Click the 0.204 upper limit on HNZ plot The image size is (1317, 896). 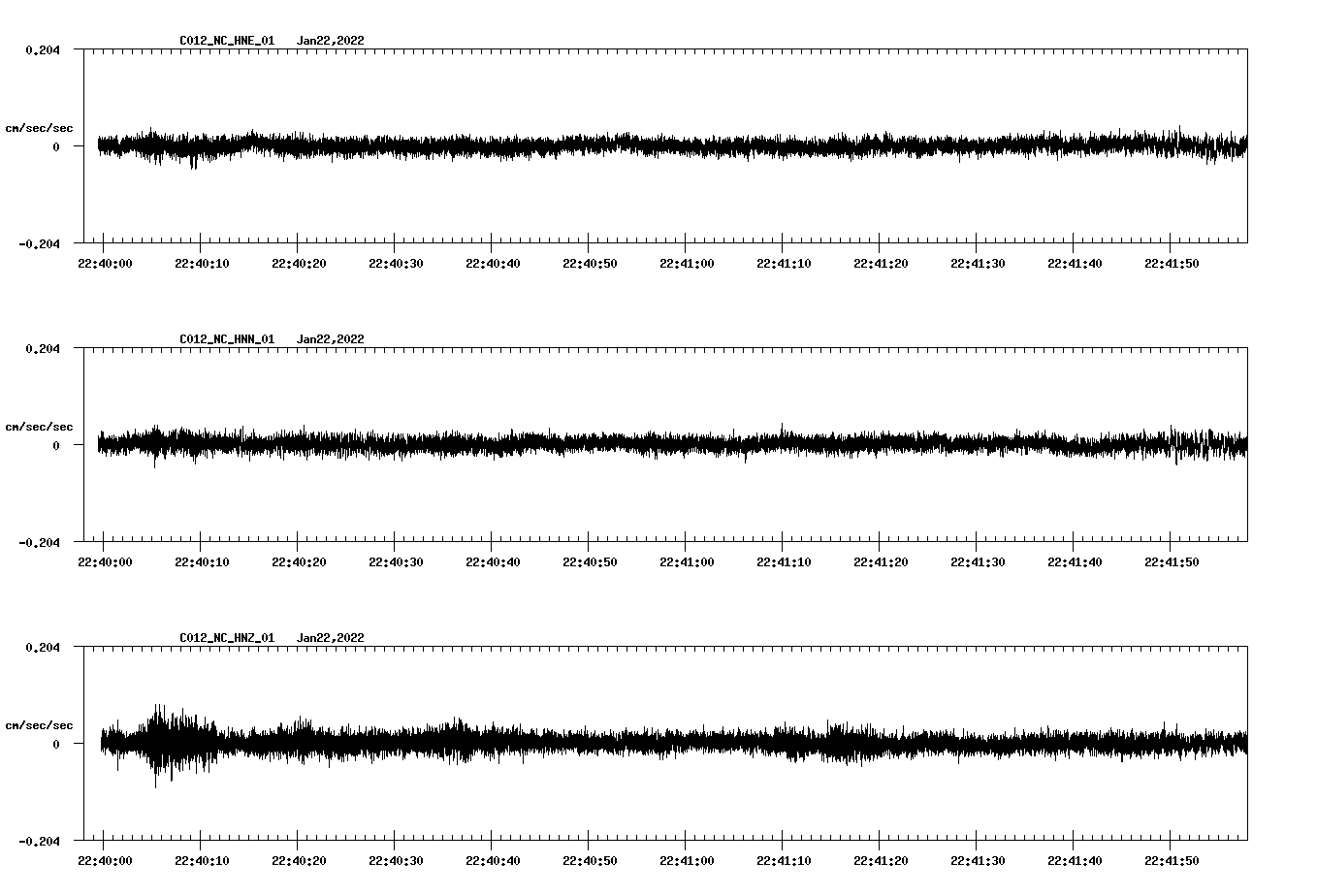click(x=43, y=647)
